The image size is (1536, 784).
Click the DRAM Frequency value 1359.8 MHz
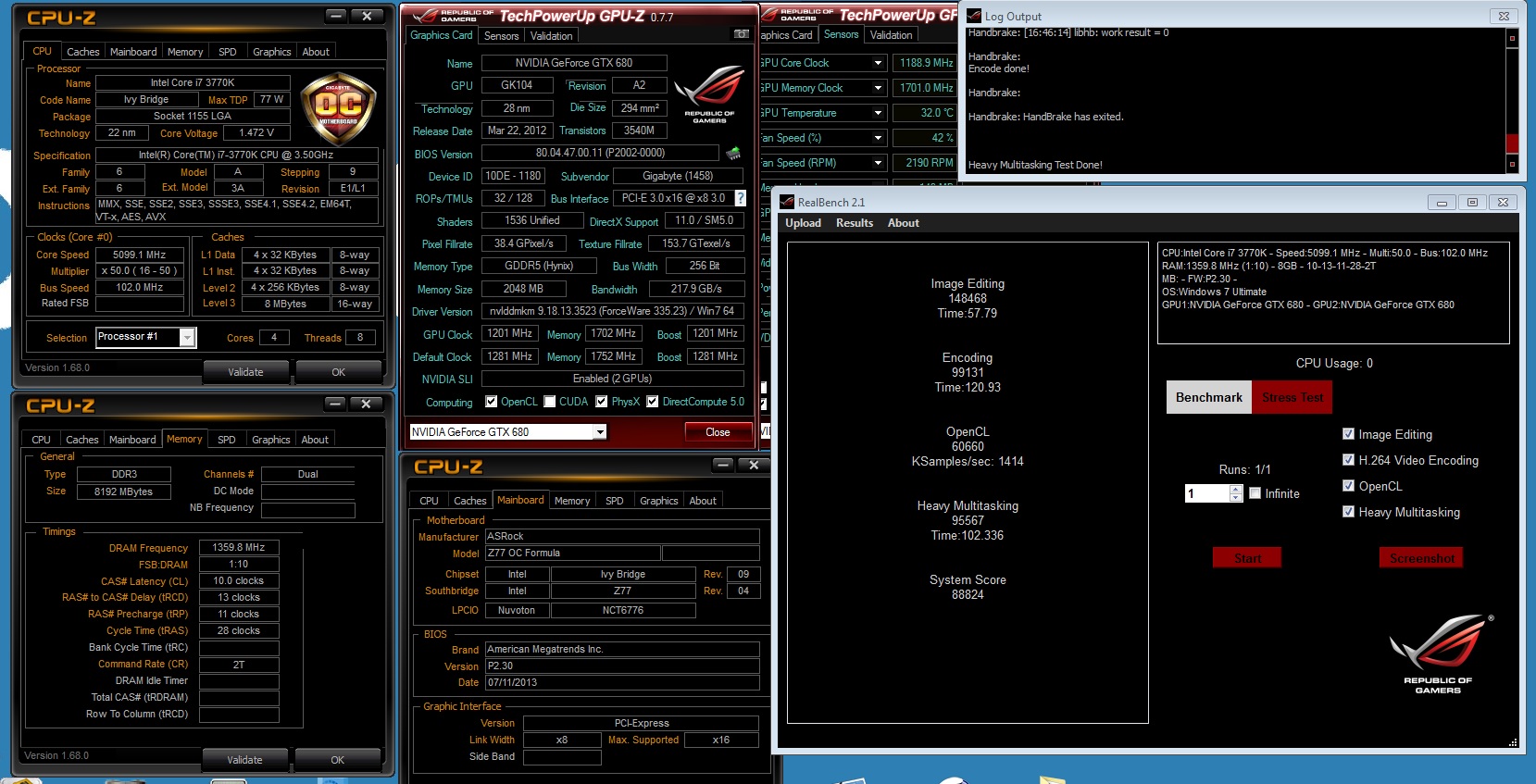239,547
